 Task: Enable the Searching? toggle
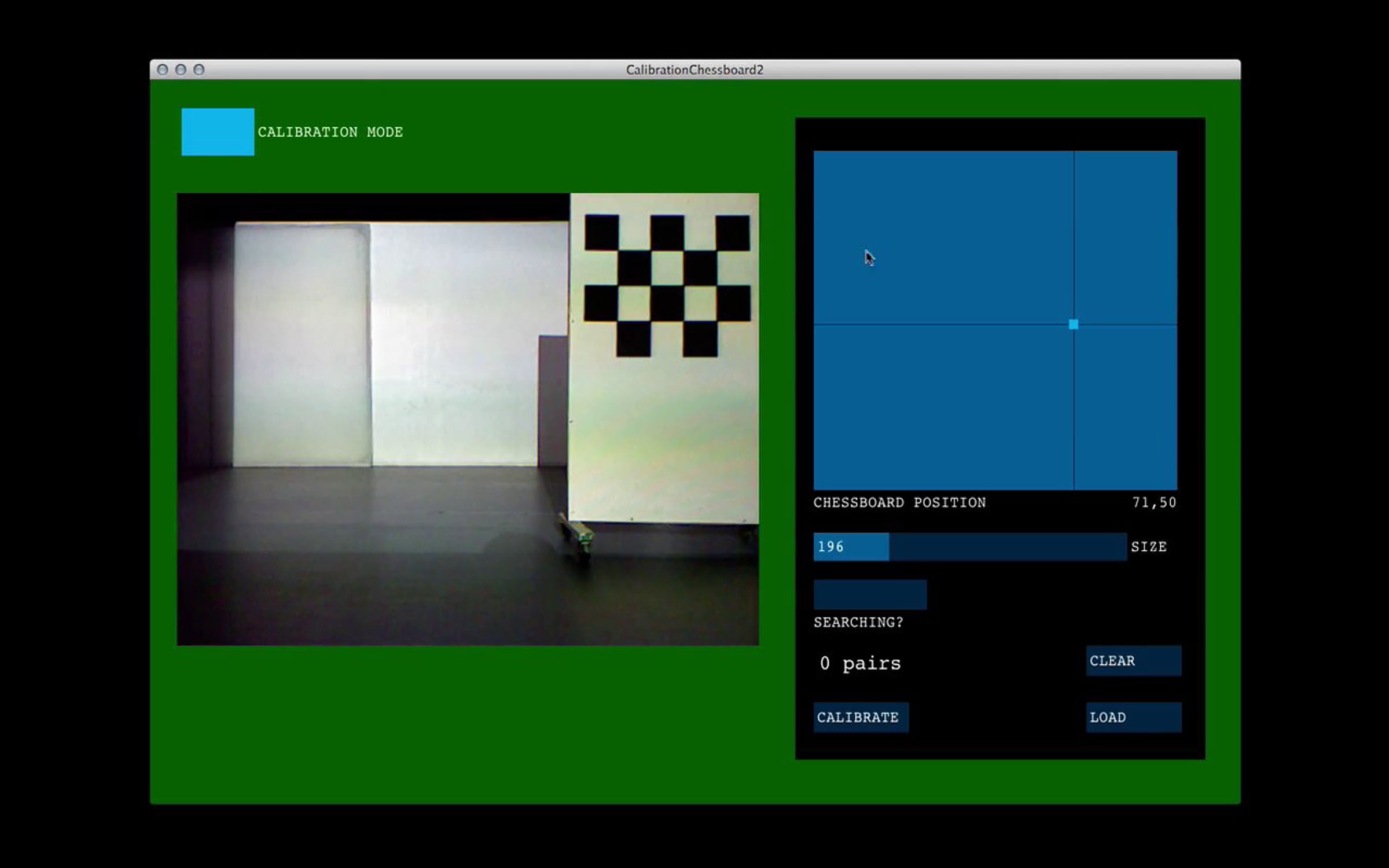click(x=870, y=594)
